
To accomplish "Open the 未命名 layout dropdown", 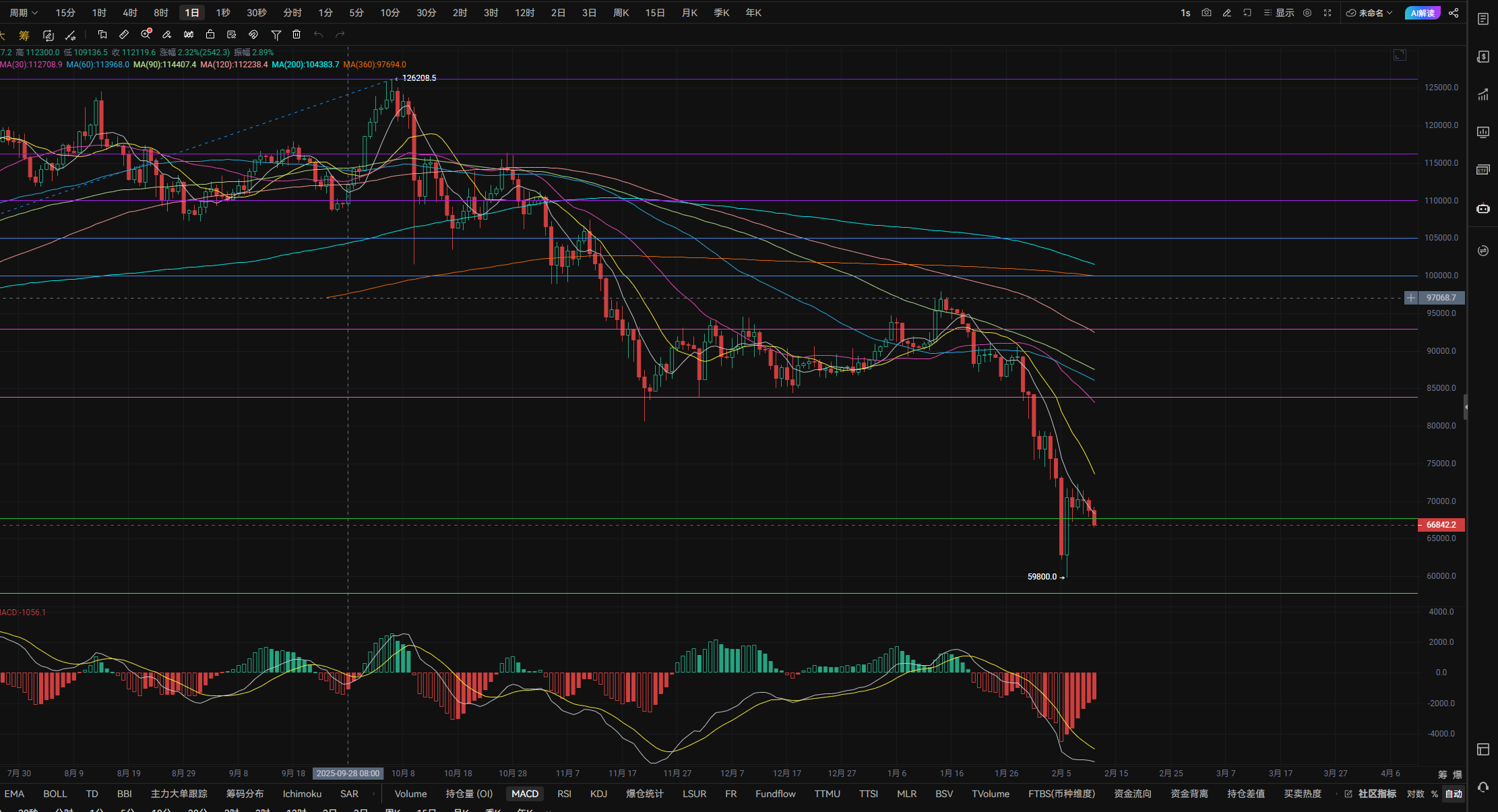I will click(1371, 13).
